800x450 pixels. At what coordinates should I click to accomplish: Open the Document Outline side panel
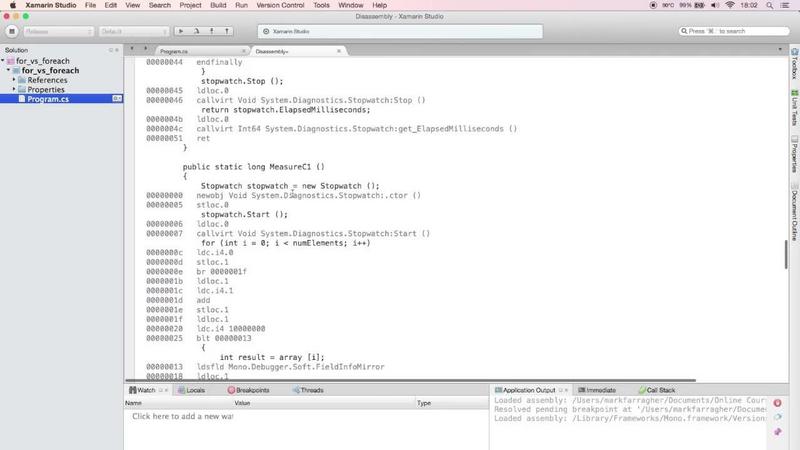[794, 211]
